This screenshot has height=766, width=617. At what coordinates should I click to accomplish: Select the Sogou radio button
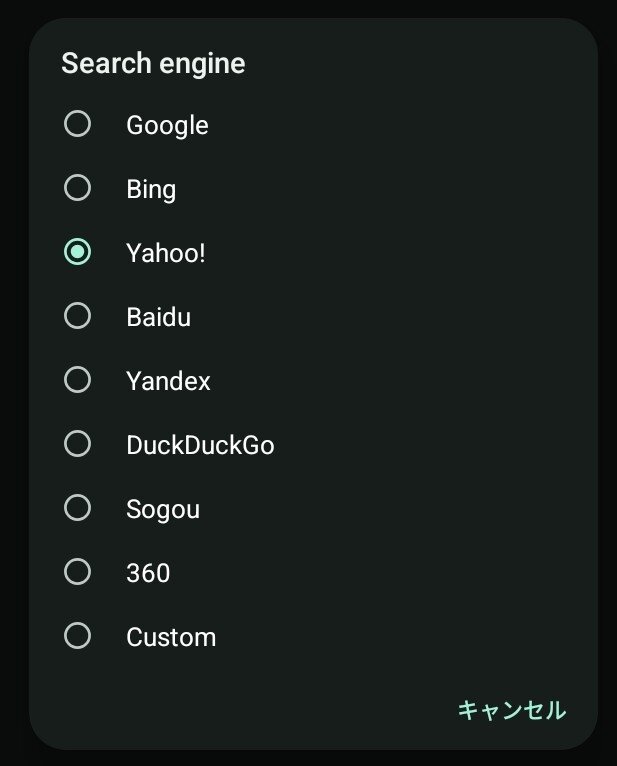point(77,508)
